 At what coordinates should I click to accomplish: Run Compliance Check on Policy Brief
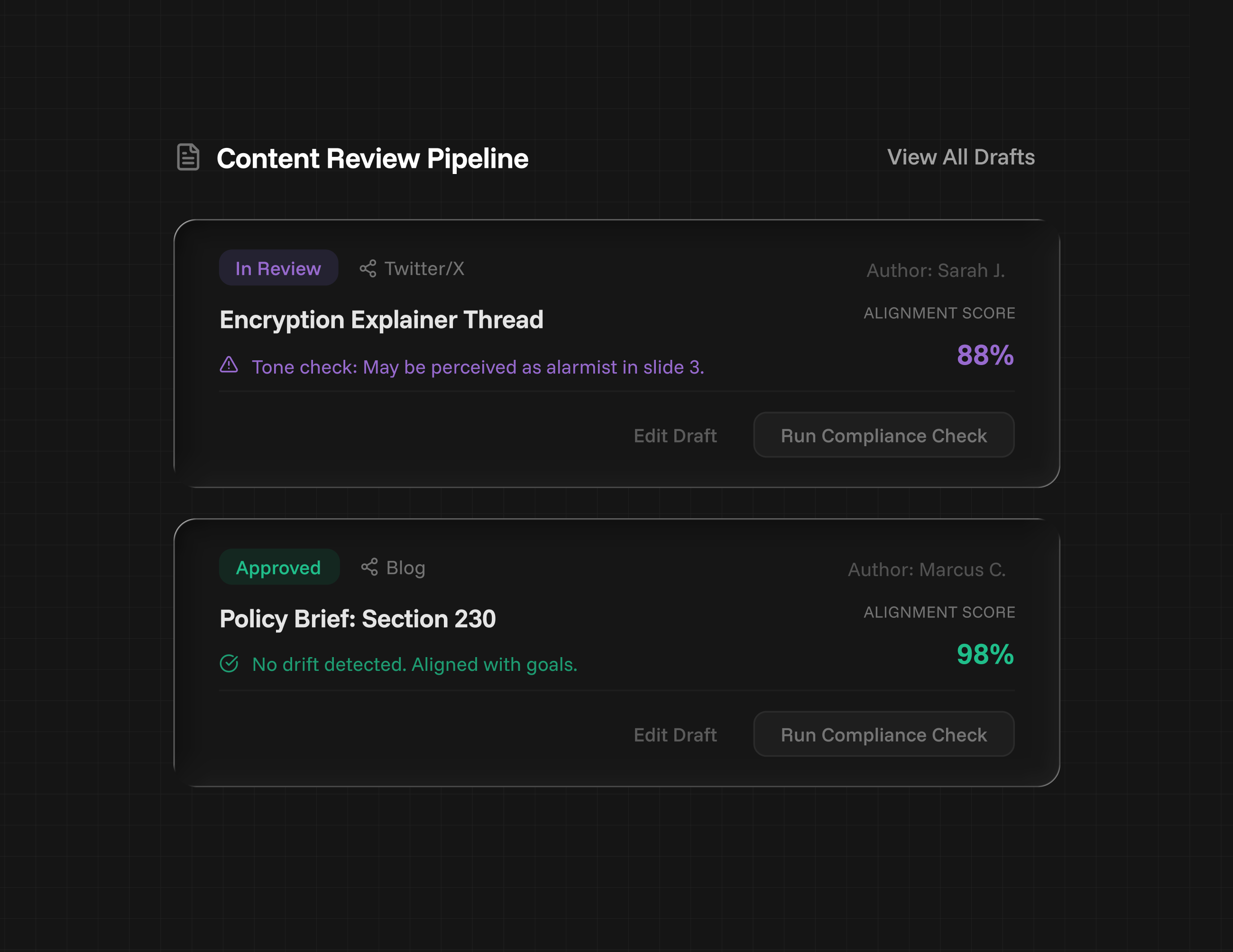click(x=883, y=734)
